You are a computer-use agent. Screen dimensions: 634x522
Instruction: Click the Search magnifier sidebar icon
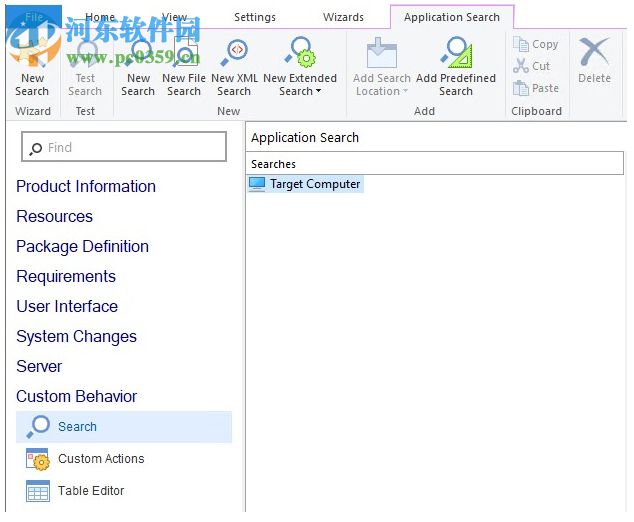coord(38,427)
